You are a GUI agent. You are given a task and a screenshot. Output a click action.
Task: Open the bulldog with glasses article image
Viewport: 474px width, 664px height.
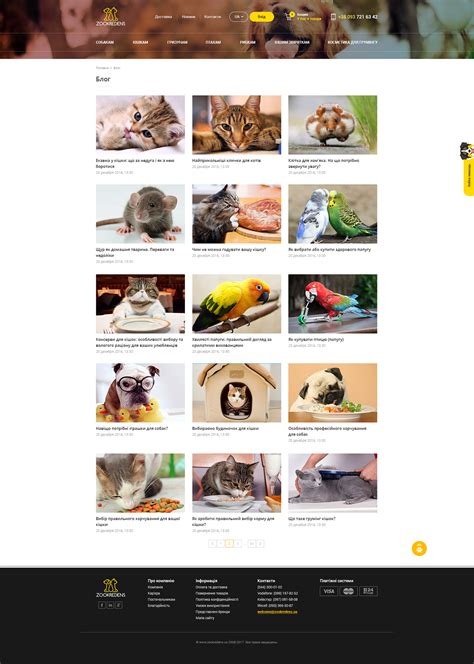140,393
